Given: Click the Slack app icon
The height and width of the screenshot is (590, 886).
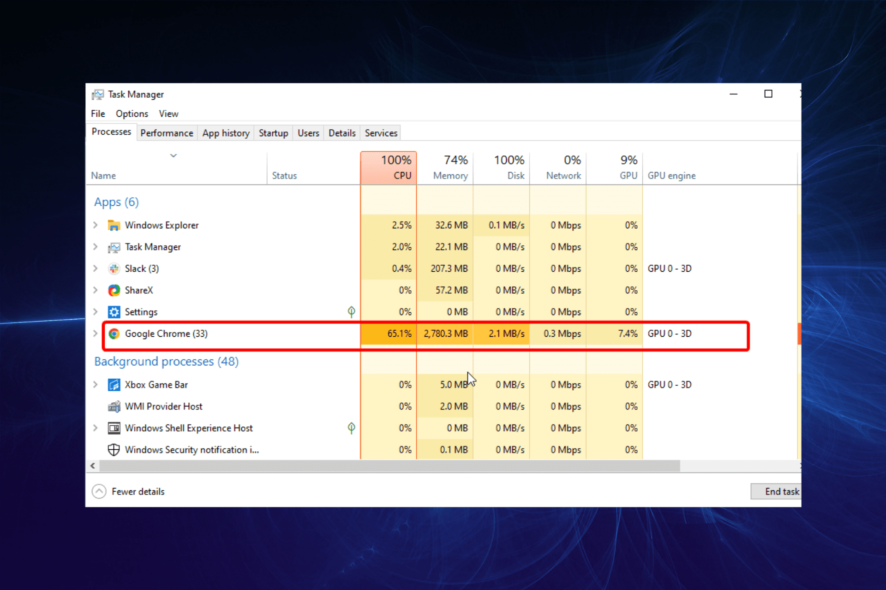Looking at the screenshot, I should [x=114, y=268].
